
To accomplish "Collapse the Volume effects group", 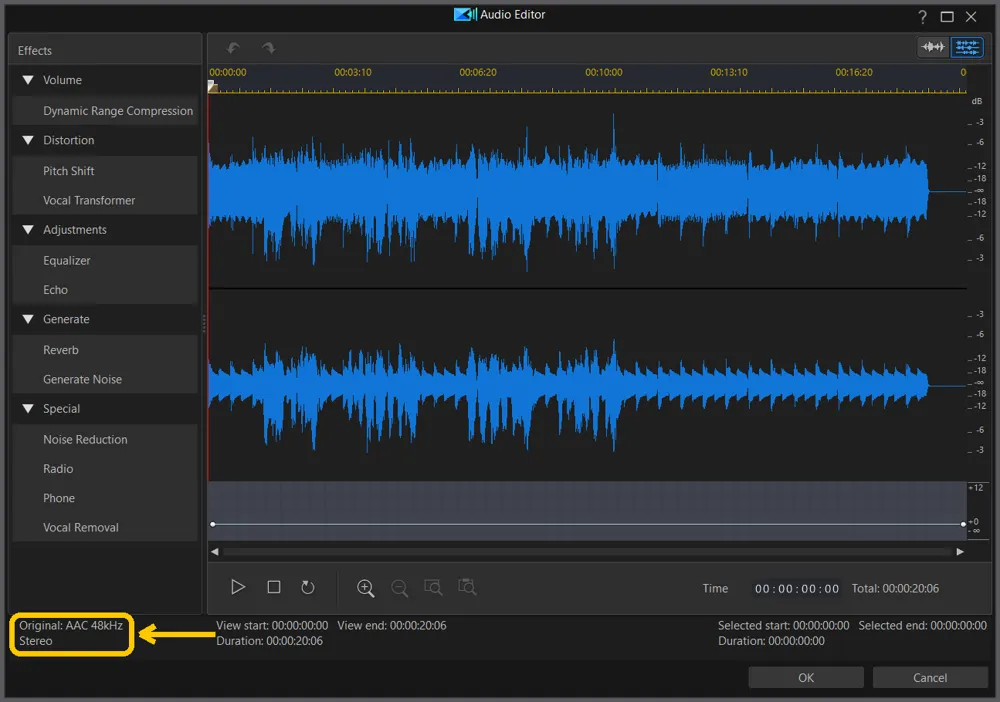I will [x=28, y=80].
